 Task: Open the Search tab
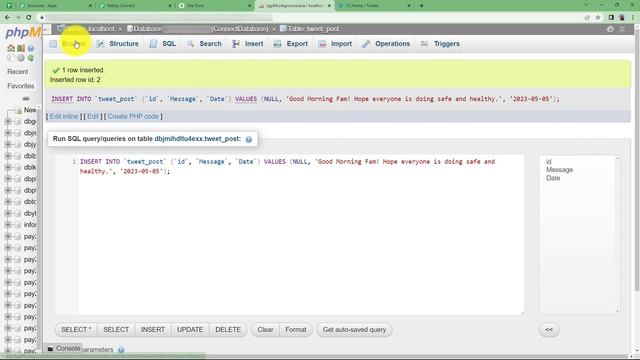click(204, 44)
